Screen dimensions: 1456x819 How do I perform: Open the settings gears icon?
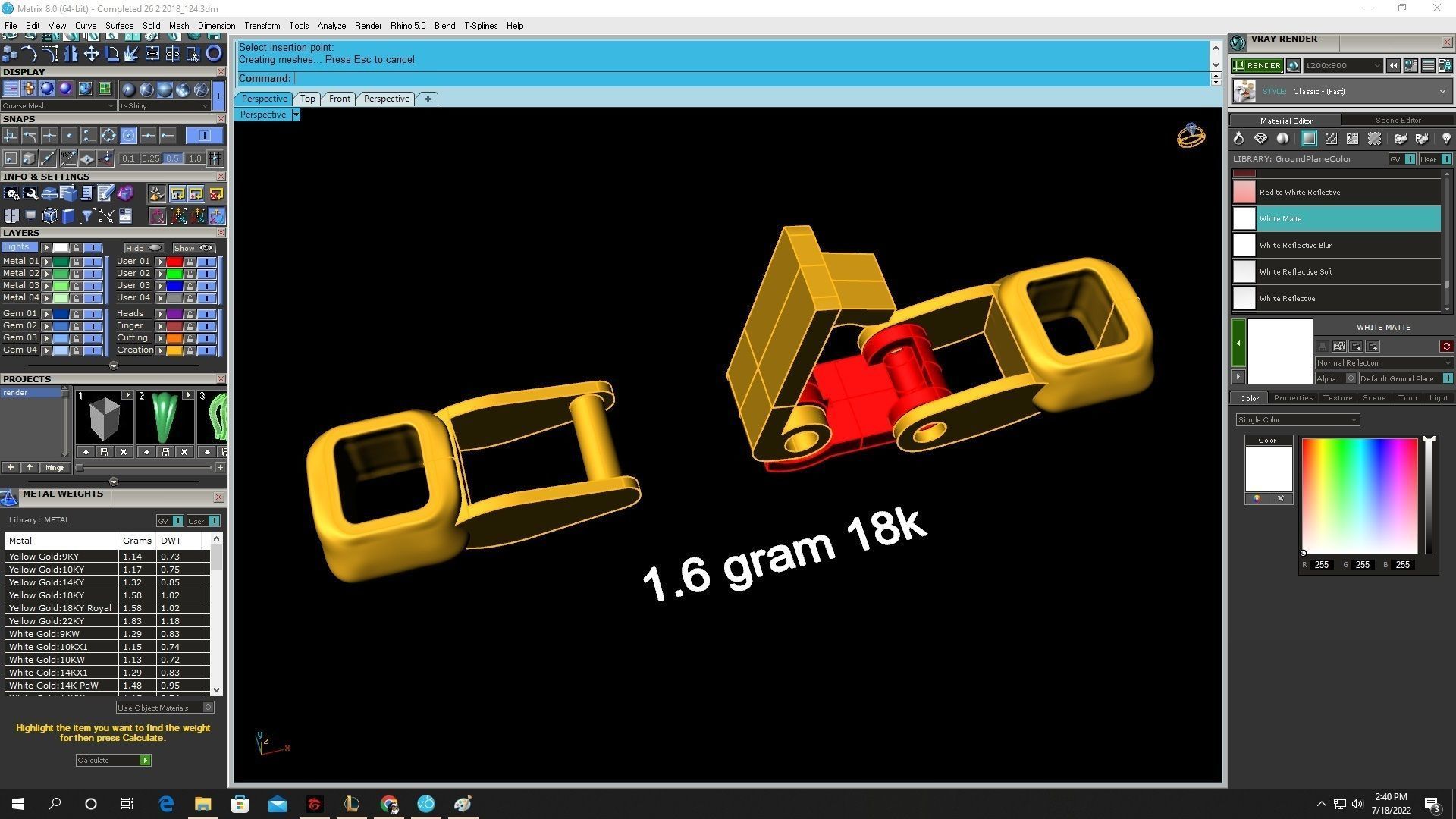pyautogui.click(x=11, y=194)
